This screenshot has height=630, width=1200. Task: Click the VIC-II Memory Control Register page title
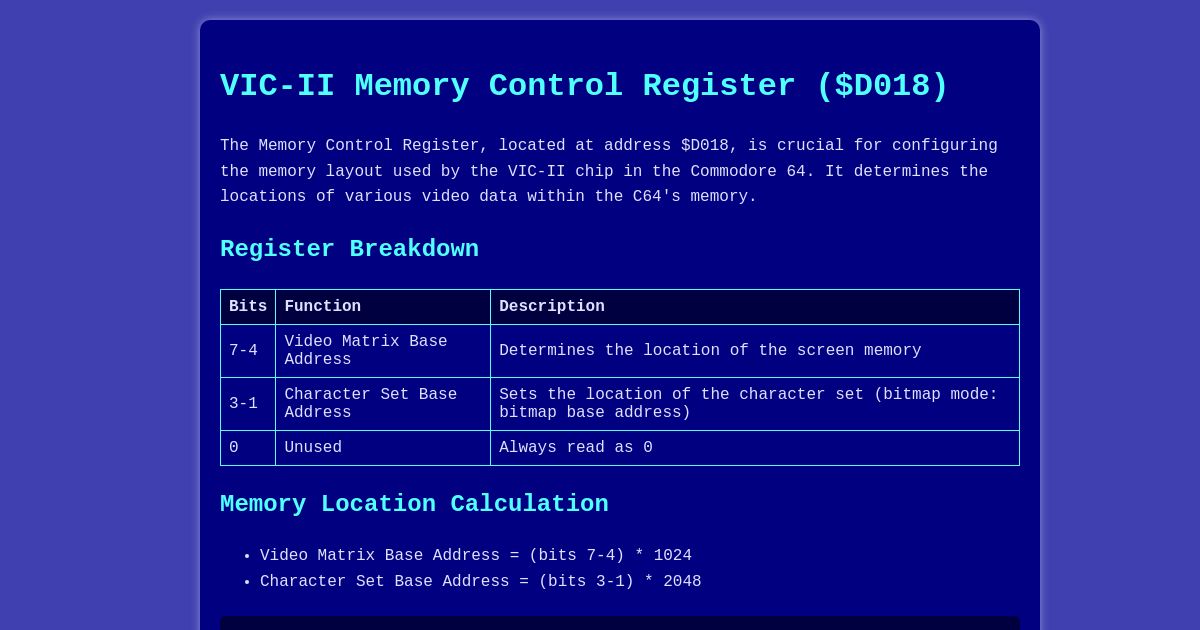point(583,86)
